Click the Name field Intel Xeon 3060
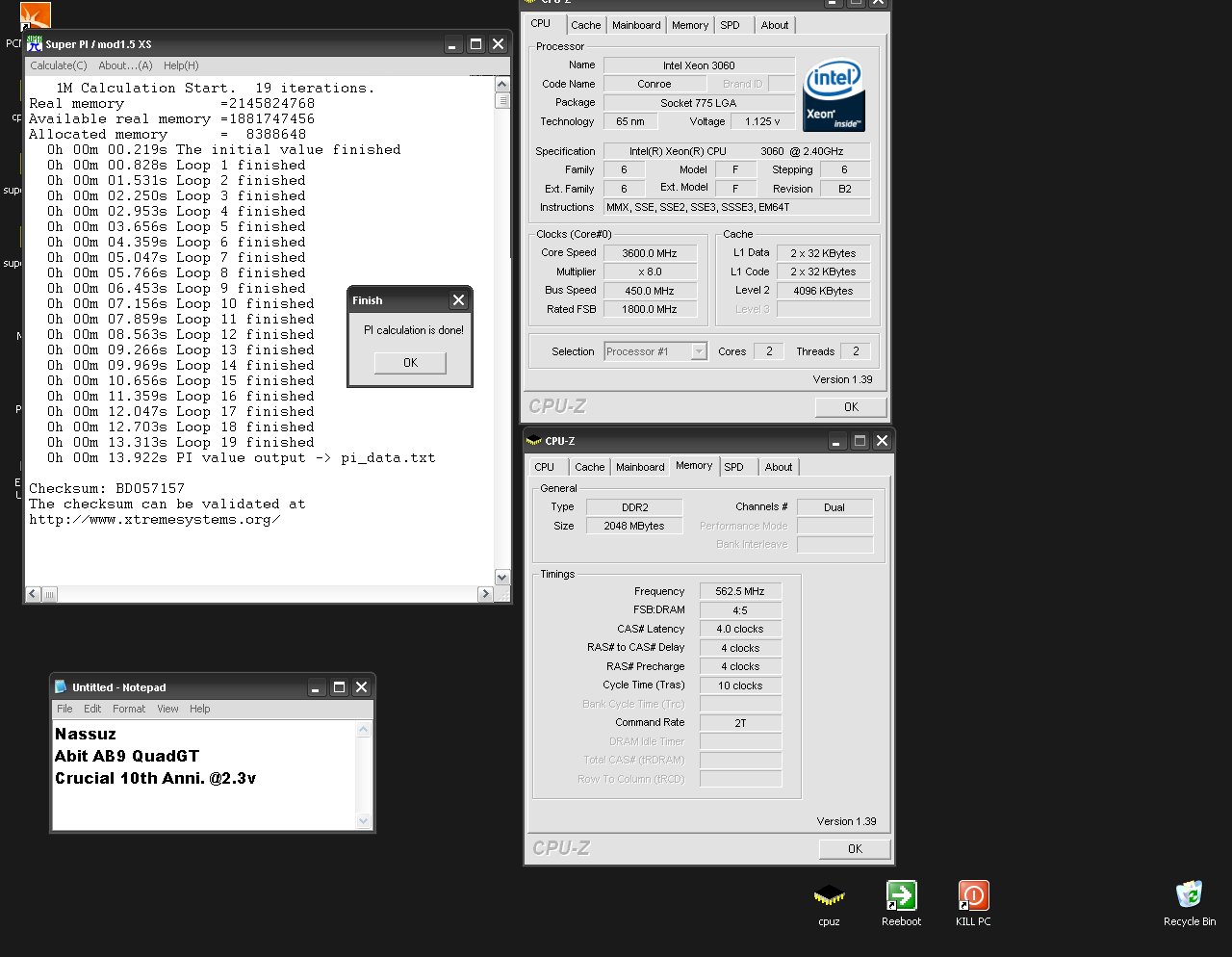Viewport: 1232px width, 957px height. [699, 65]
